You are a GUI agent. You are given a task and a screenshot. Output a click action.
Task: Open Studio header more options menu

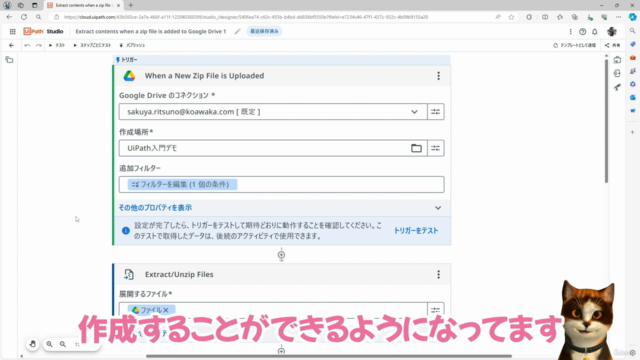coord(570,31)
